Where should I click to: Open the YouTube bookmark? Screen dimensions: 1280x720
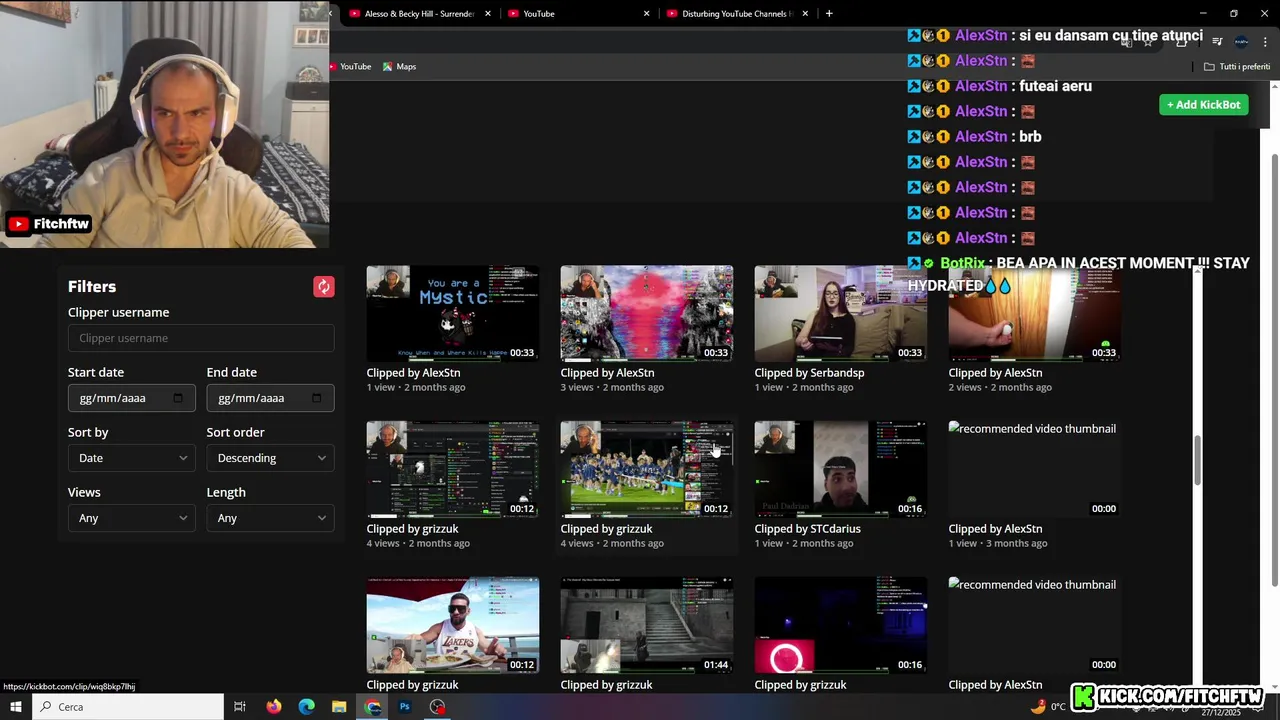point(349,67)
